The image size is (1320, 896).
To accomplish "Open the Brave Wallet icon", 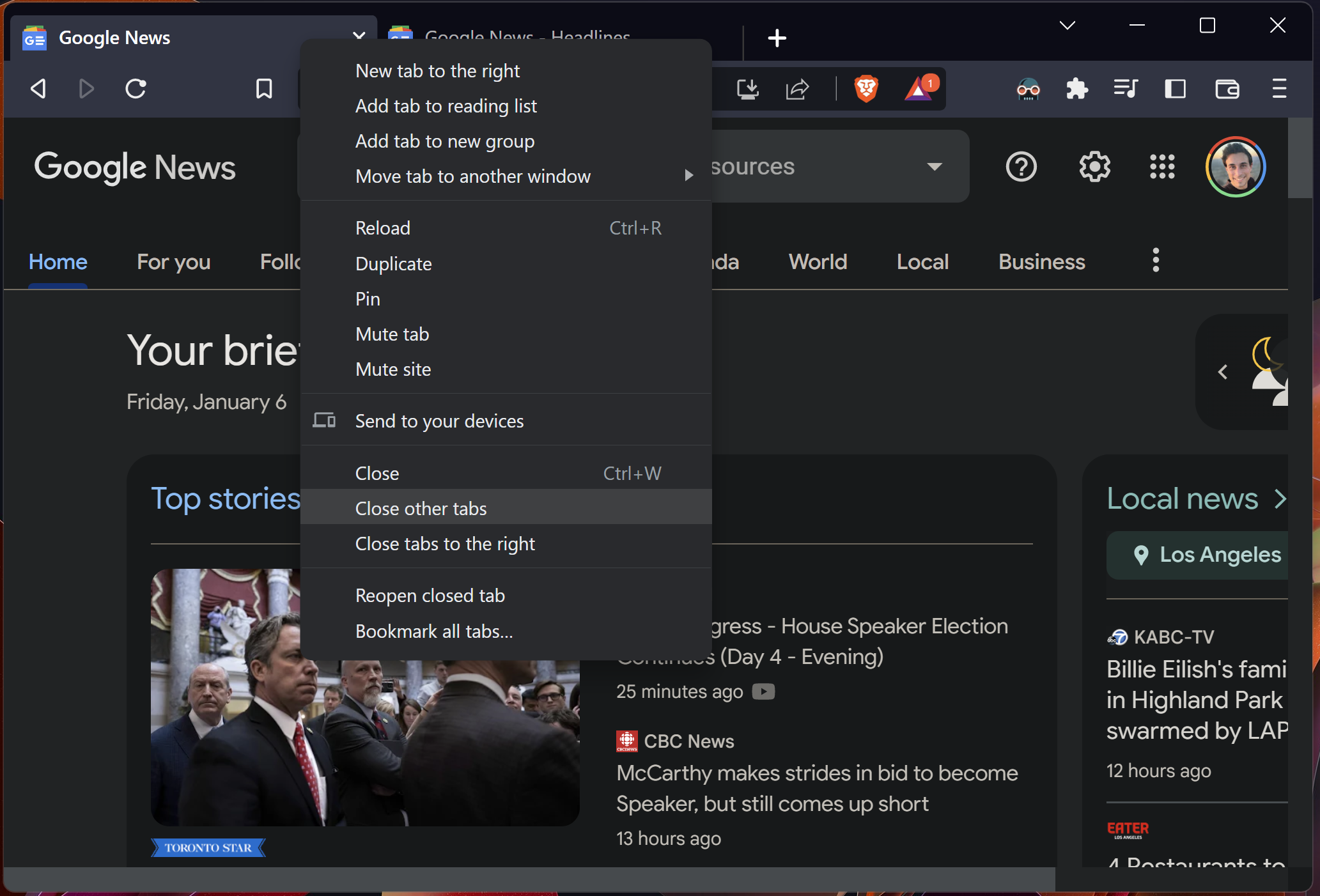I will [1227, 89].
